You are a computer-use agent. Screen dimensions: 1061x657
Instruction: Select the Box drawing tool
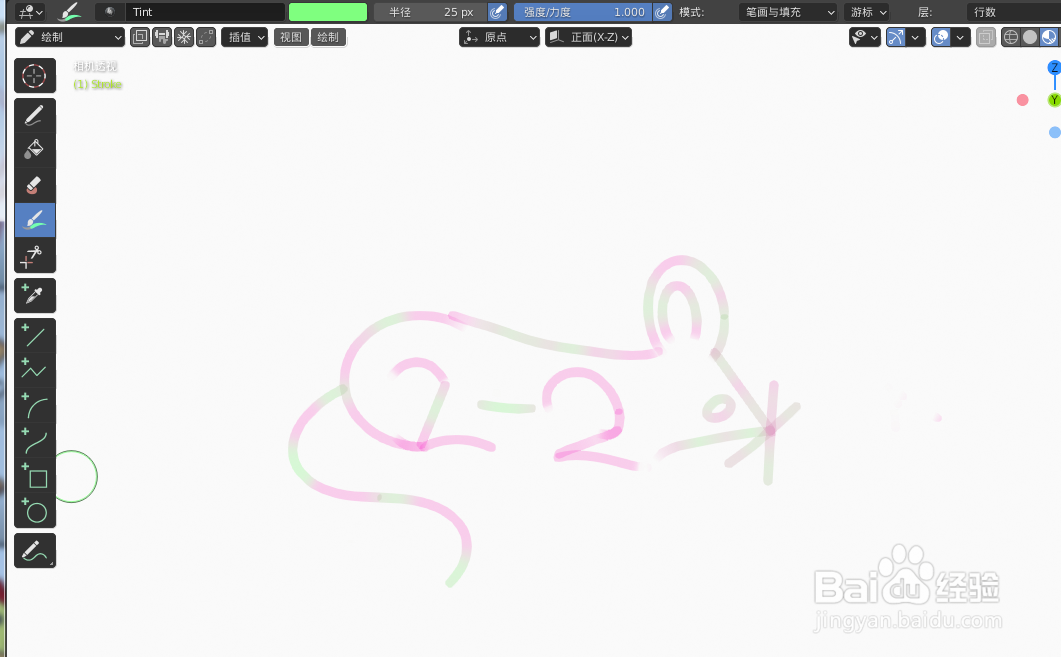tap(34, 477)
